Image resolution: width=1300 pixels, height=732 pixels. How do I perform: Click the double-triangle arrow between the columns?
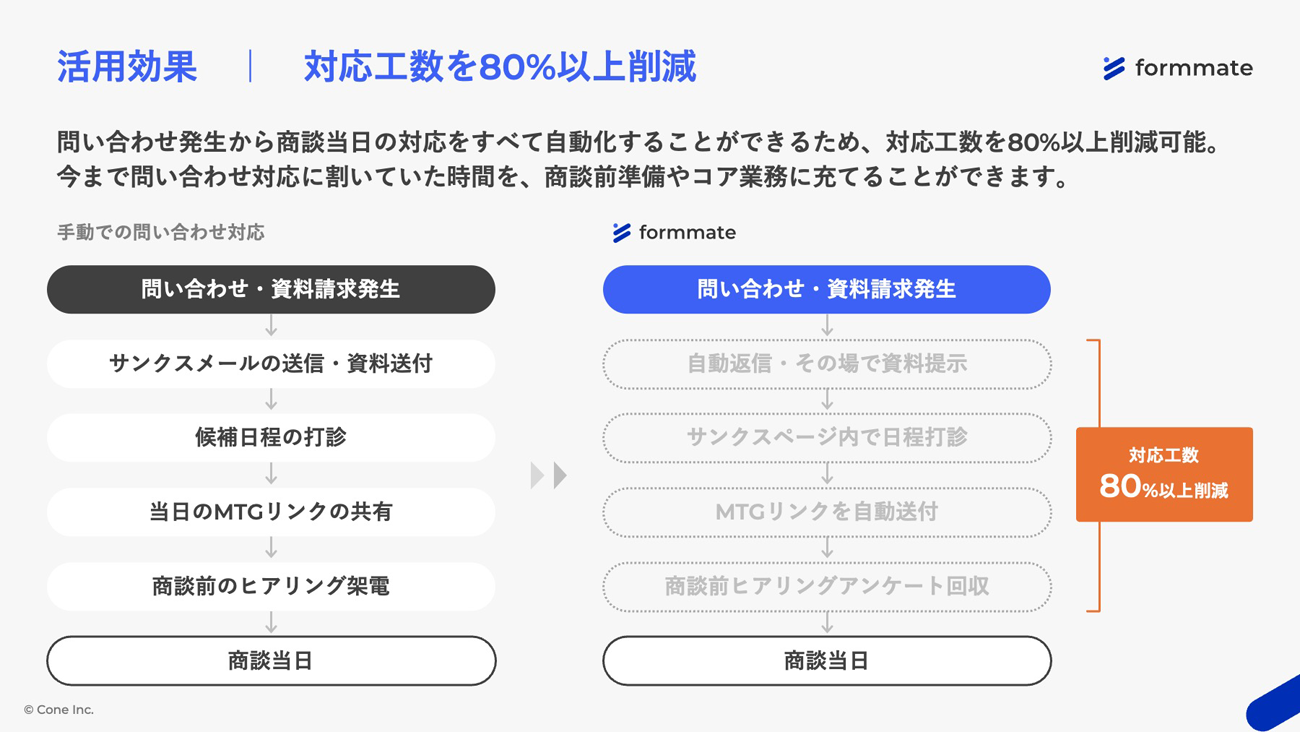tap(549, 475)
